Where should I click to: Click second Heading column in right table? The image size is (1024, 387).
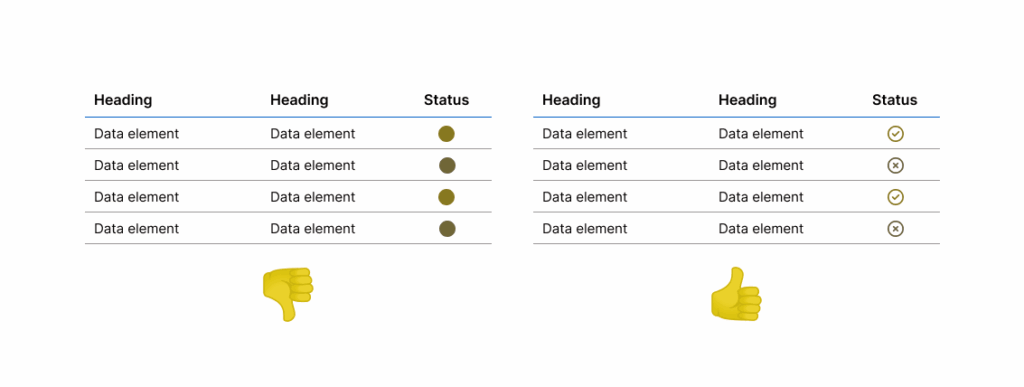748,101
